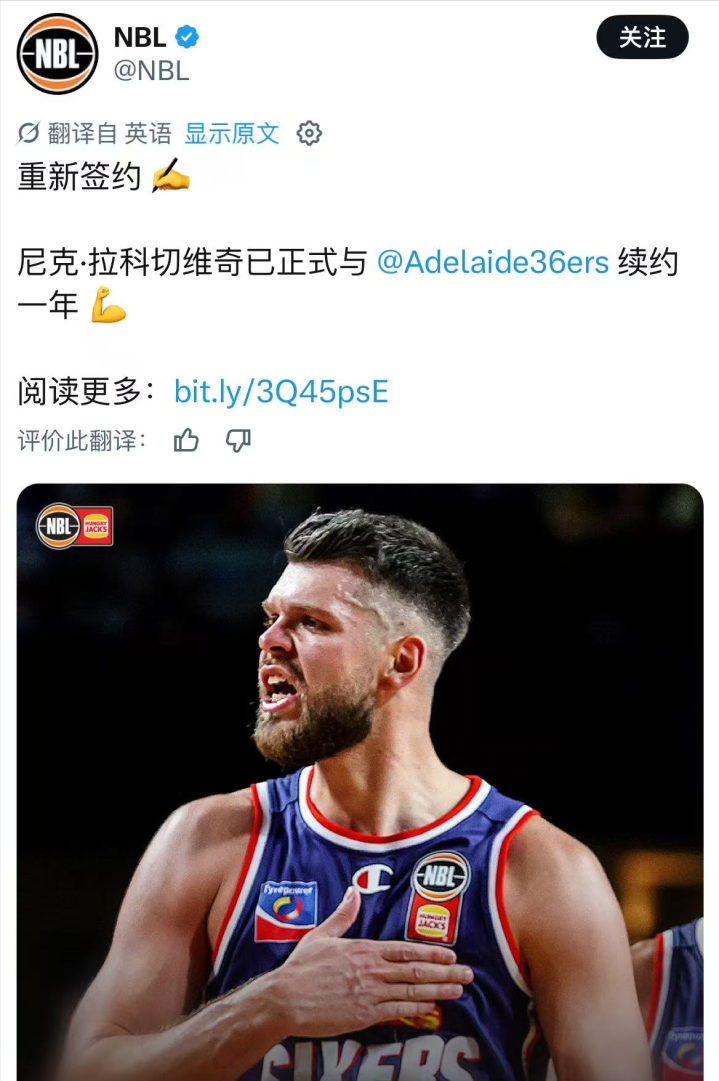Viewport: 719px width, 1081px height.
Task: Tap the translation icon beside 翻译自
Action: [28, 133]
